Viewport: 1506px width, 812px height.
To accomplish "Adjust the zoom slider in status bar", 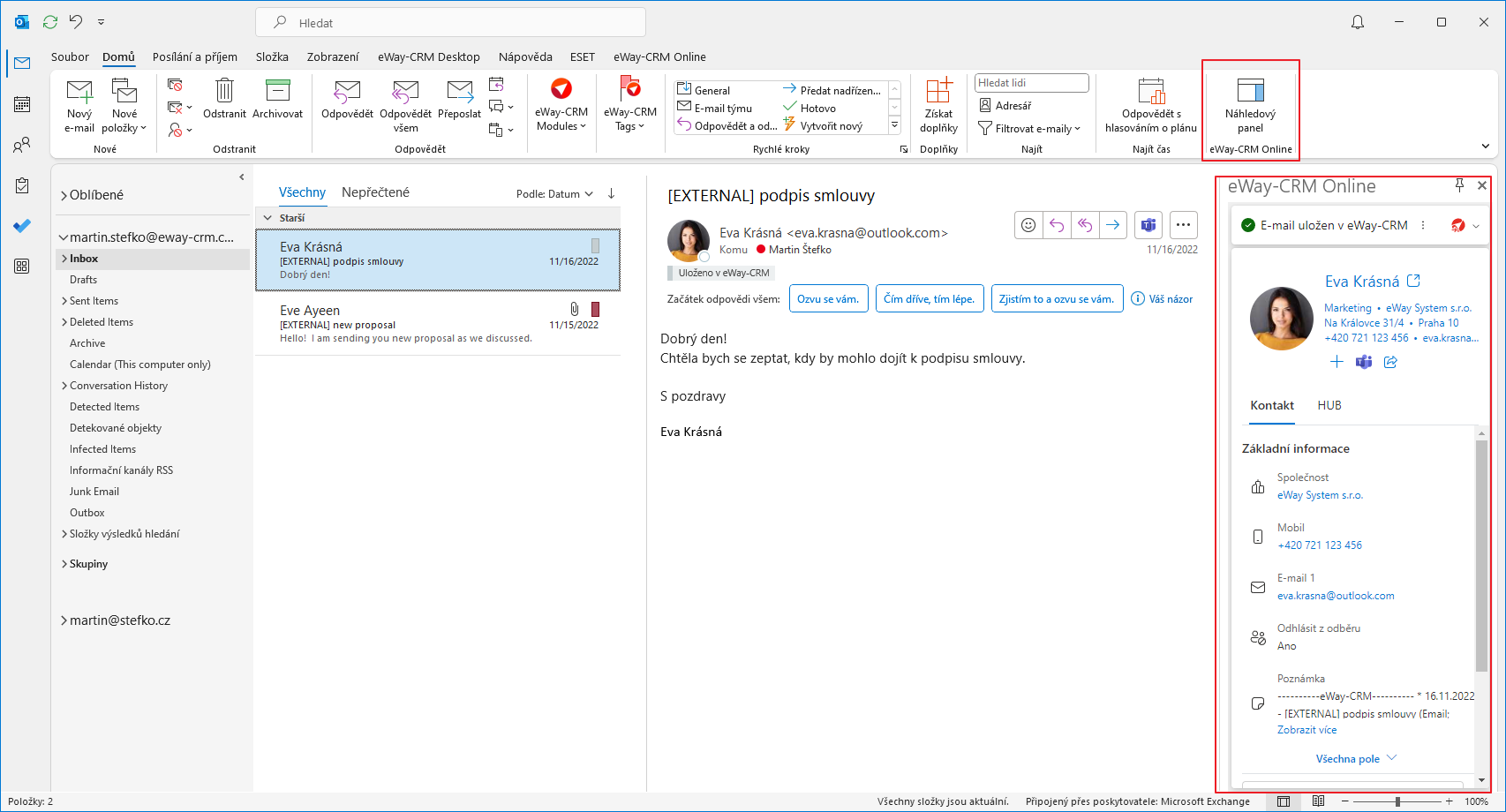I will [1397, 801].
